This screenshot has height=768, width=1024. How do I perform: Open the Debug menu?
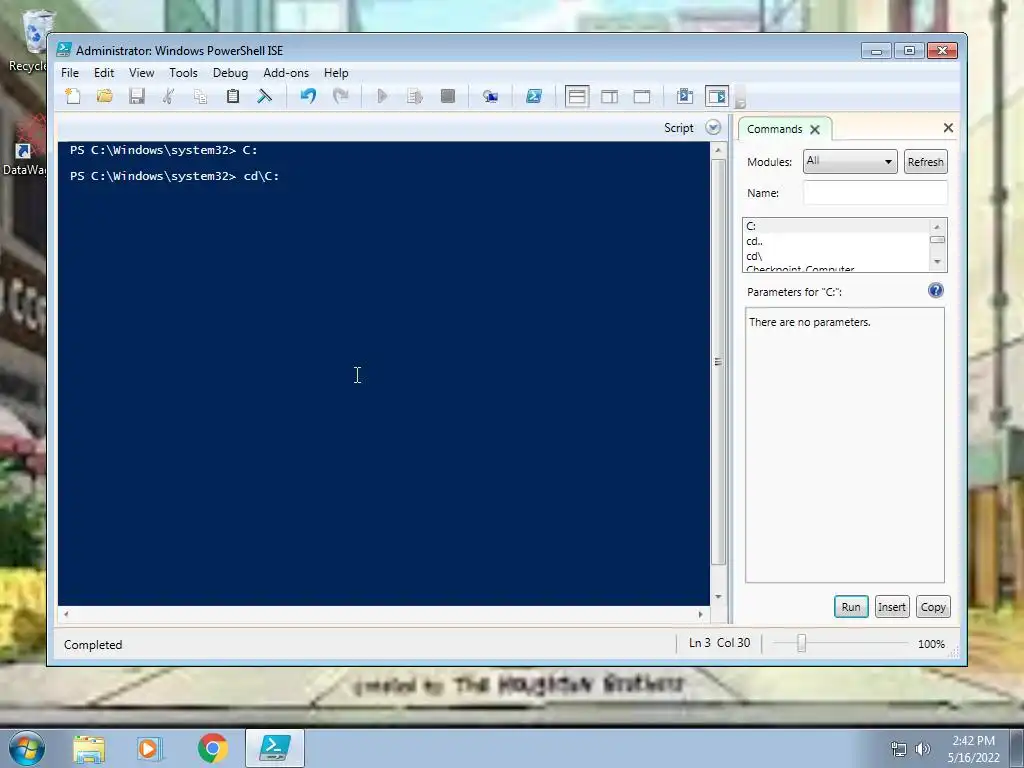coord(231,73)
